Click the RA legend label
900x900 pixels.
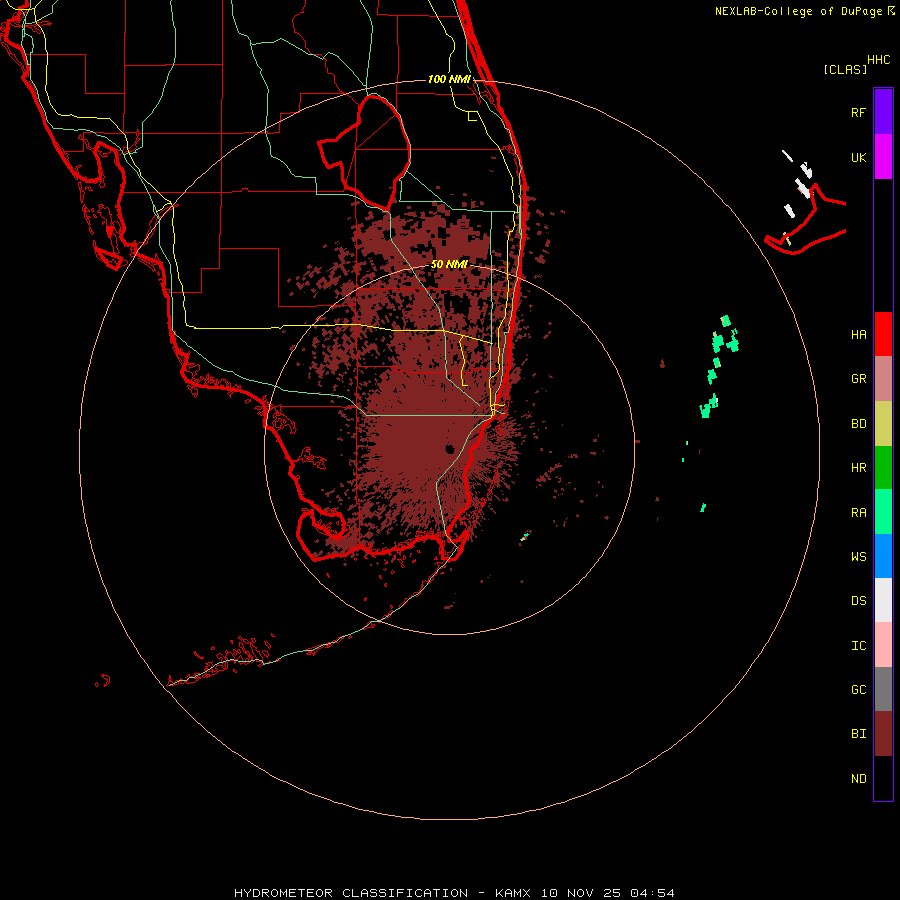click(858, 513)
